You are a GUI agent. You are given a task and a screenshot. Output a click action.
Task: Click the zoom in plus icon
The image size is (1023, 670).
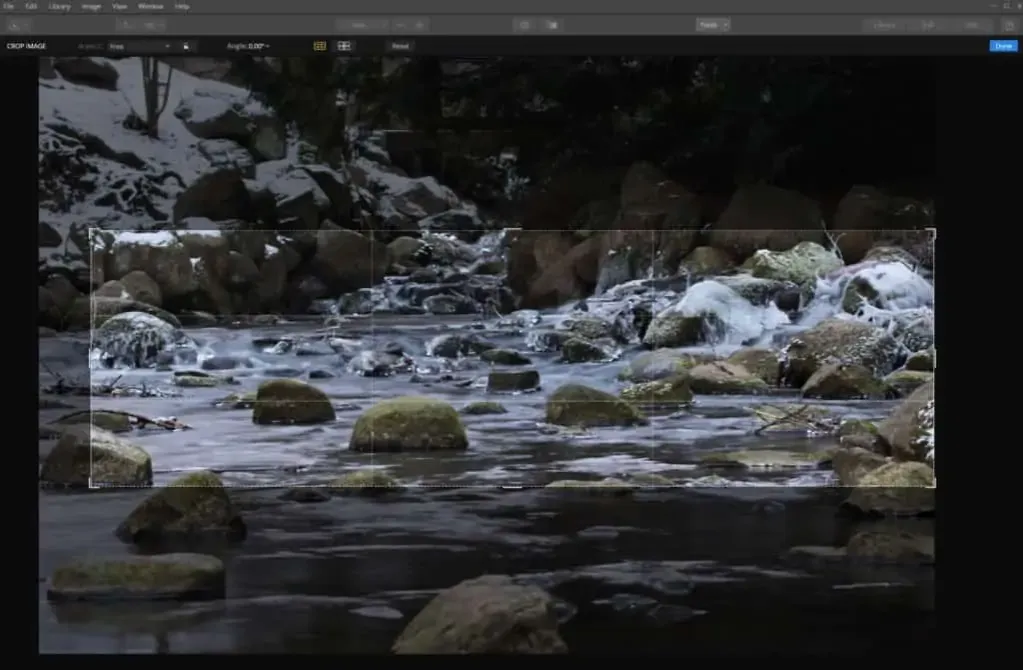419,25
